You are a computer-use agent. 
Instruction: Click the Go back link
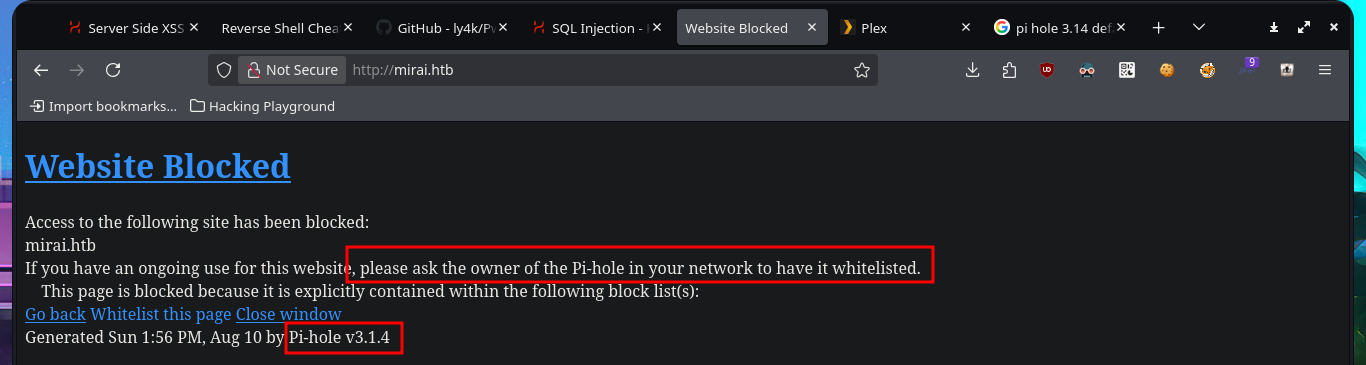click(55, 314)
